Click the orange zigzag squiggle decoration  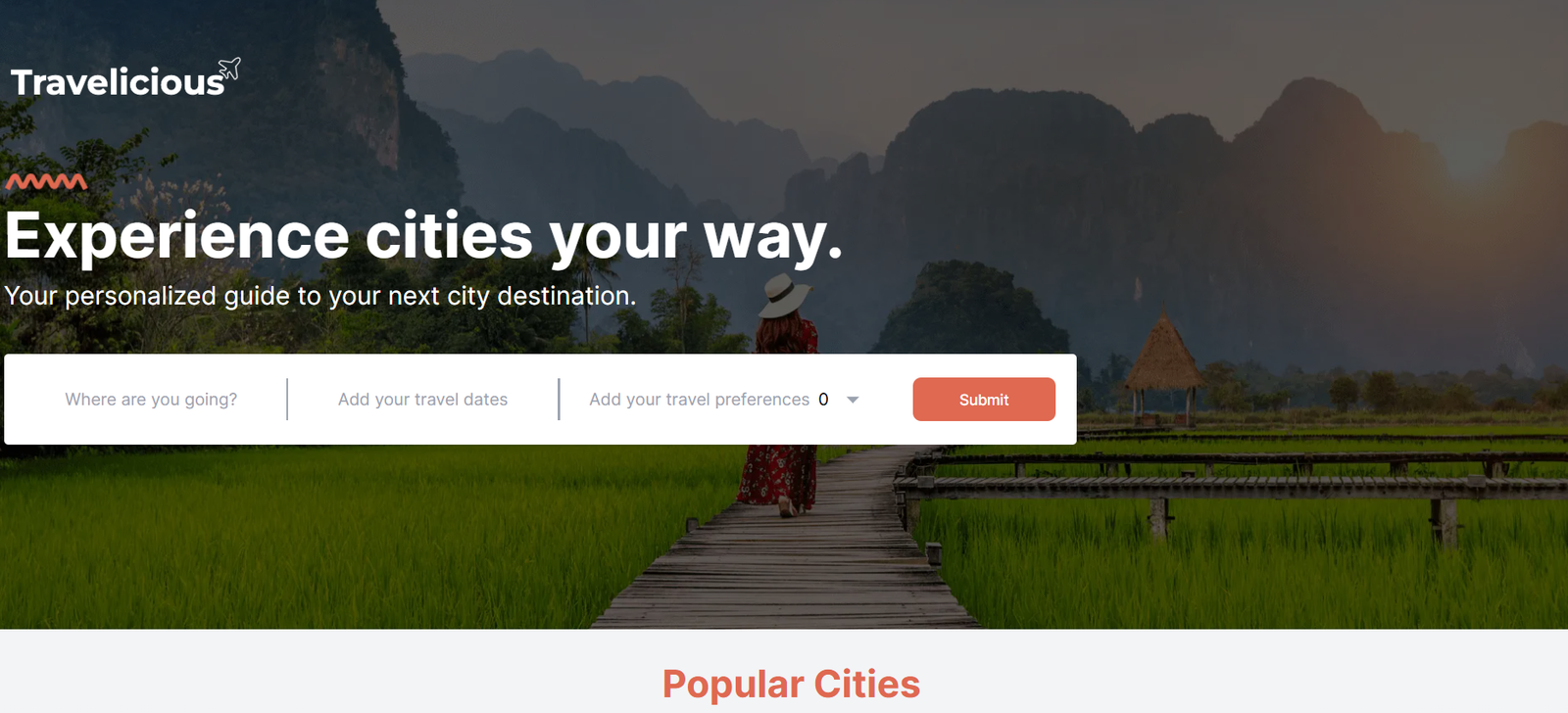coord(46,181)
